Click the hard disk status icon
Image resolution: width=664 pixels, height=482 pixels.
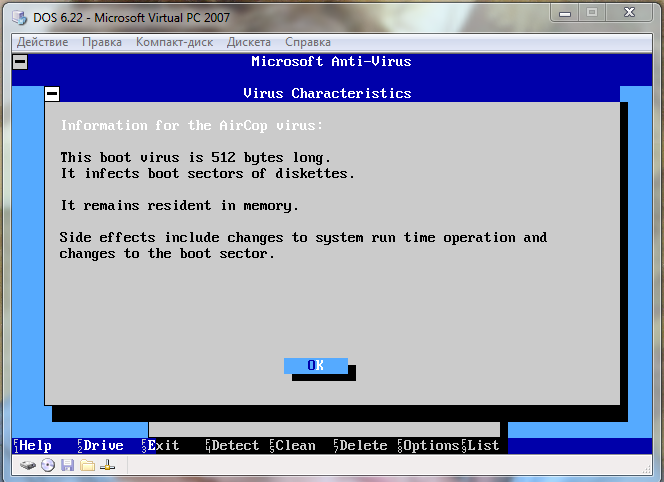tap(28, 465)
